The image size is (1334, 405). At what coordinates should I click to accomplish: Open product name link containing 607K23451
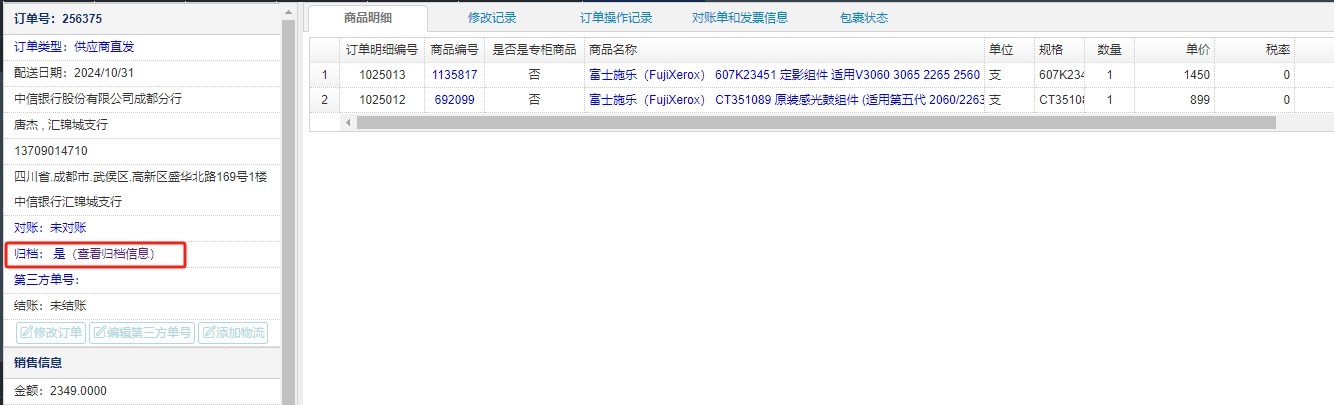[784, 75]
